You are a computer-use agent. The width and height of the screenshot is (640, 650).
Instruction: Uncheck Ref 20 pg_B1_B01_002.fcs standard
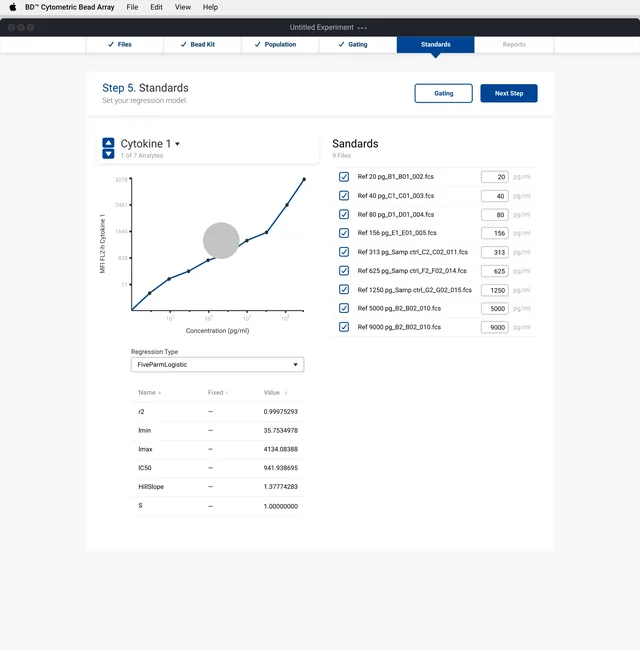coord(344,177)
